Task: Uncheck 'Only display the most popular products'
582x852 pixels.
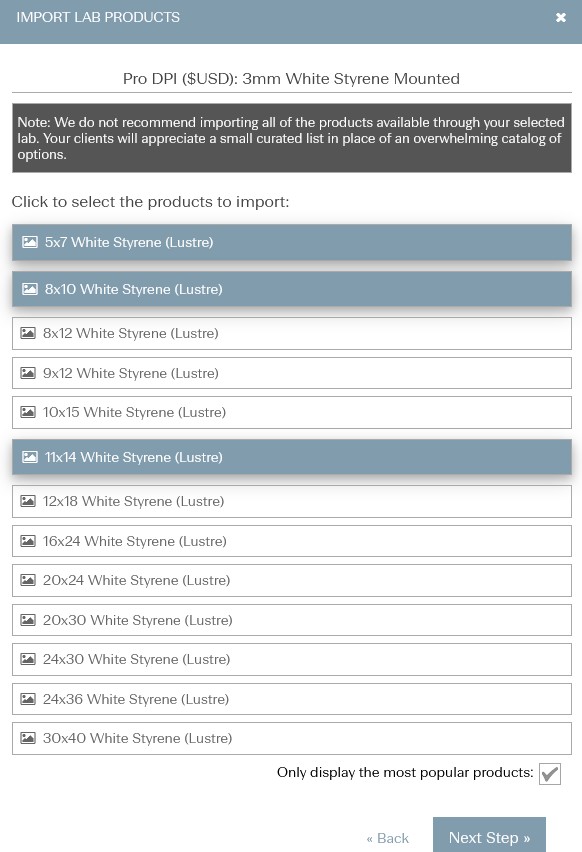Action: pos(549,774)
